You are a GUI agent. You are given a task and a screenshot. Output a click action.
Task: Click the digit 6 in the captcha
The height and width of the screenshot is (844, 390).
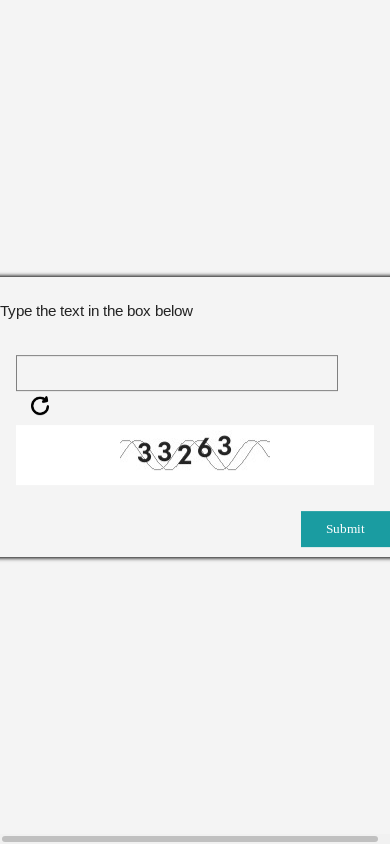[x=204, y=448]
